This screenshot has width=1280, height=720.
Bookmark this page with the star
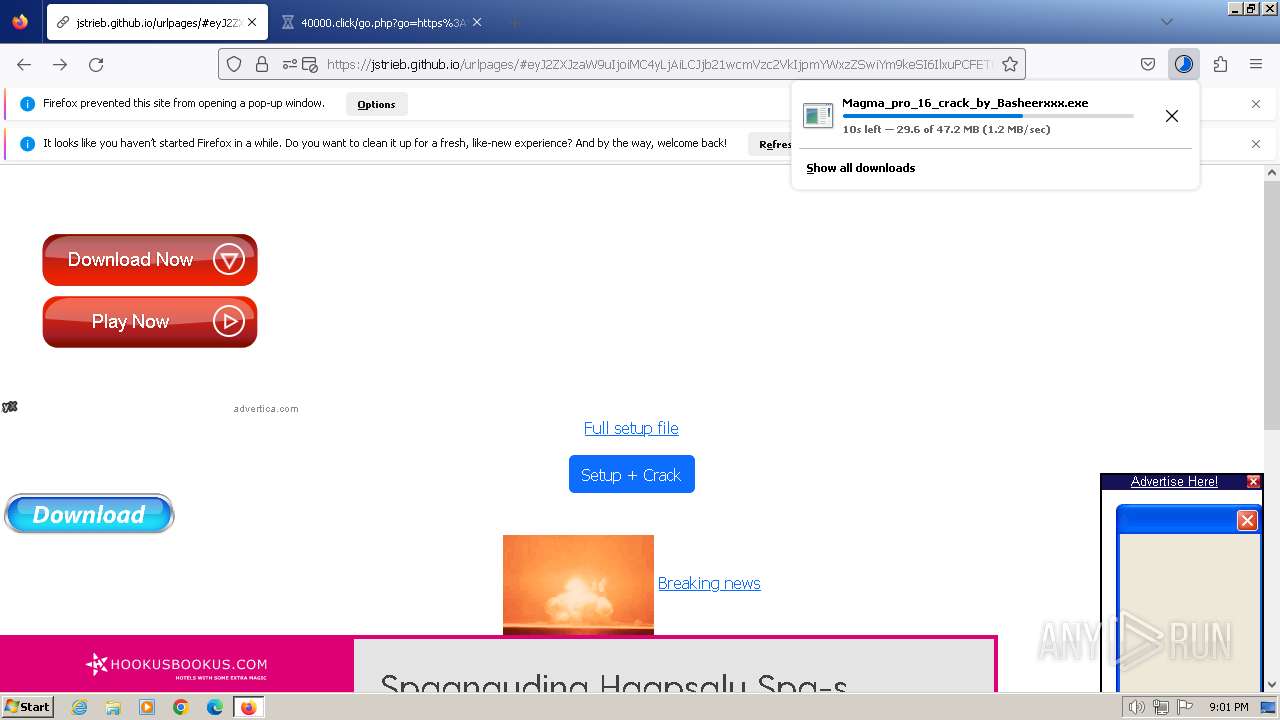1010,64
